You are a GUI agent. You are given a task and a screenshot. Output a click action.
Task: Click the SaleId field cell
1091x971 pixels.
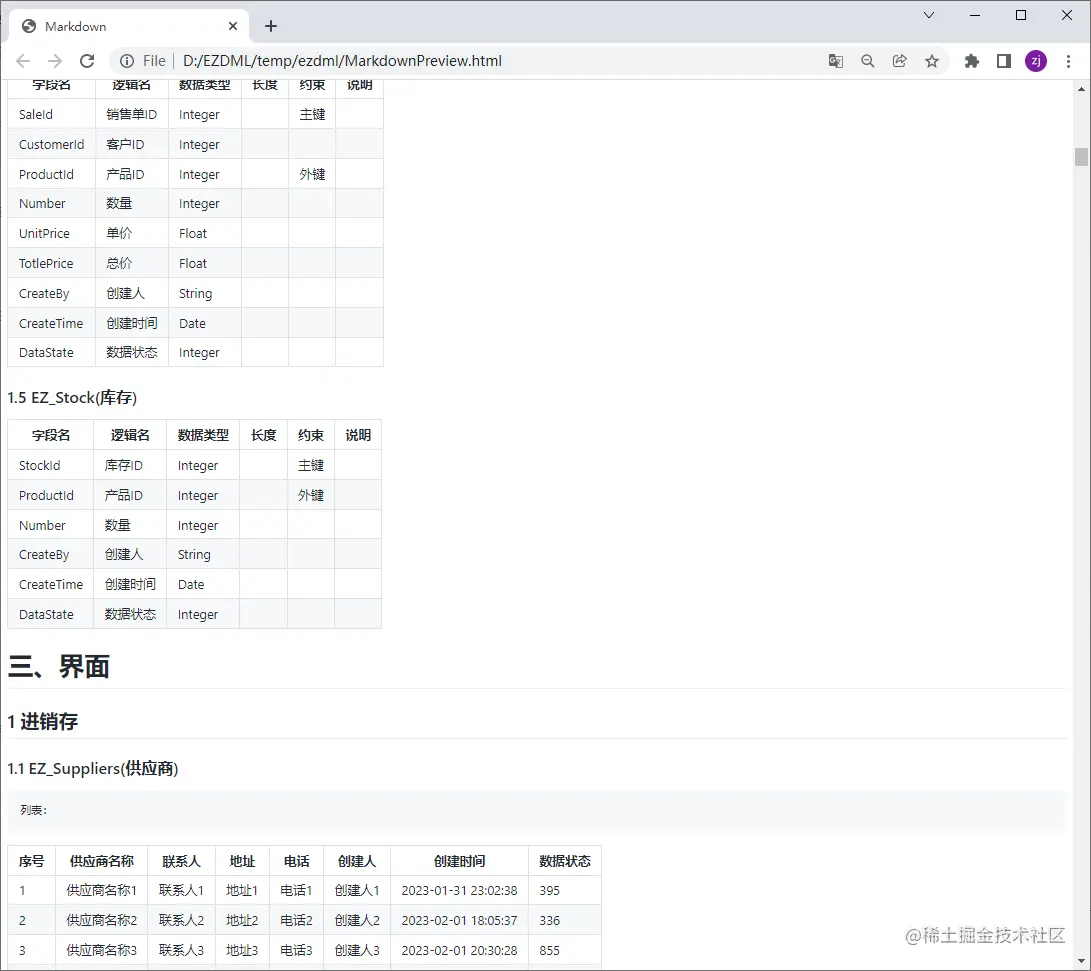(x=51, y=115)
